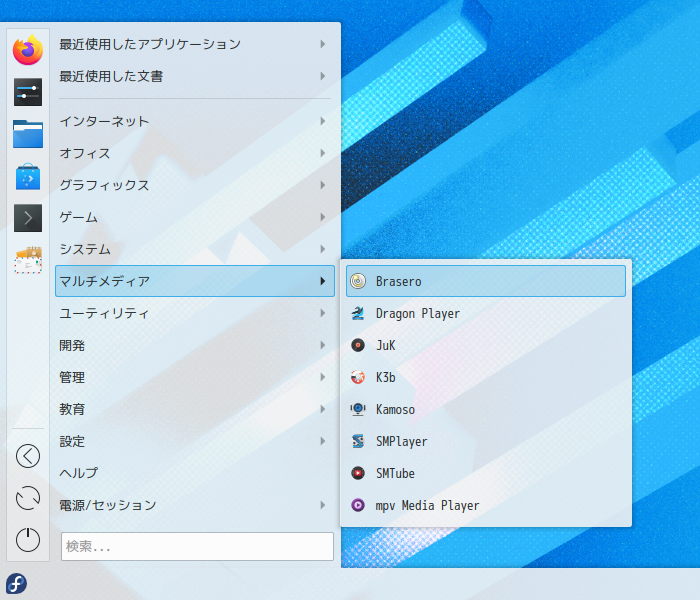The width and height of the screenshot is (700, 600).
Task: Open System Settings from the sidebar
Action: (x=28, y=92)
